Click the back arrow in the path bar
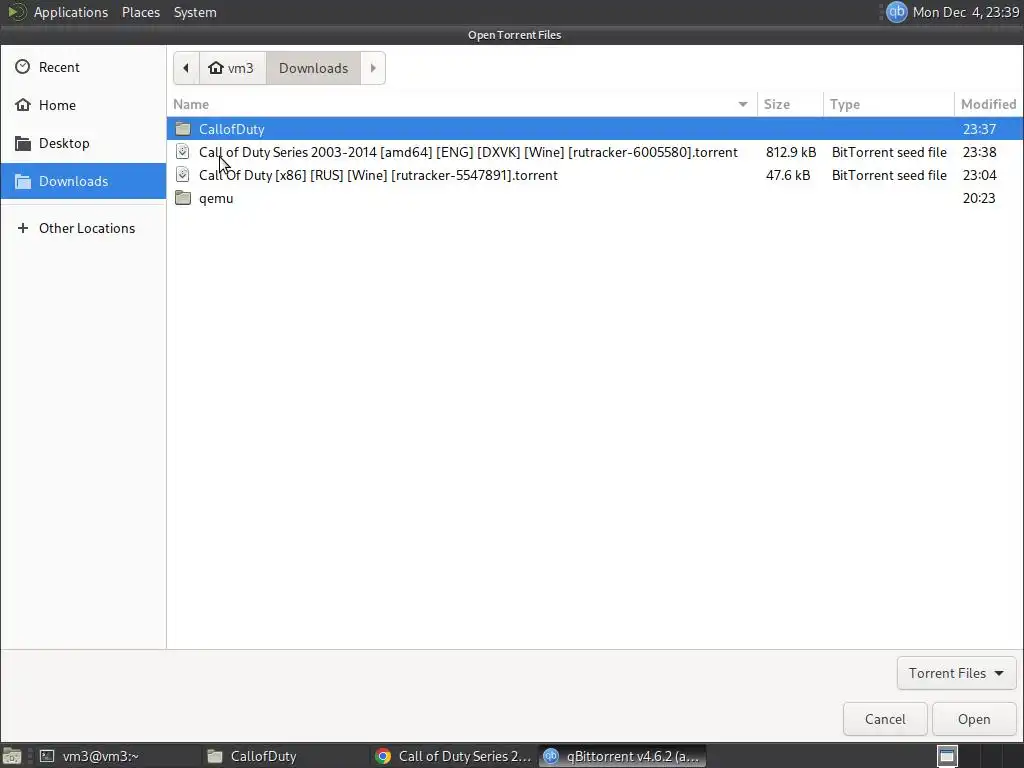 coord(186,68)
